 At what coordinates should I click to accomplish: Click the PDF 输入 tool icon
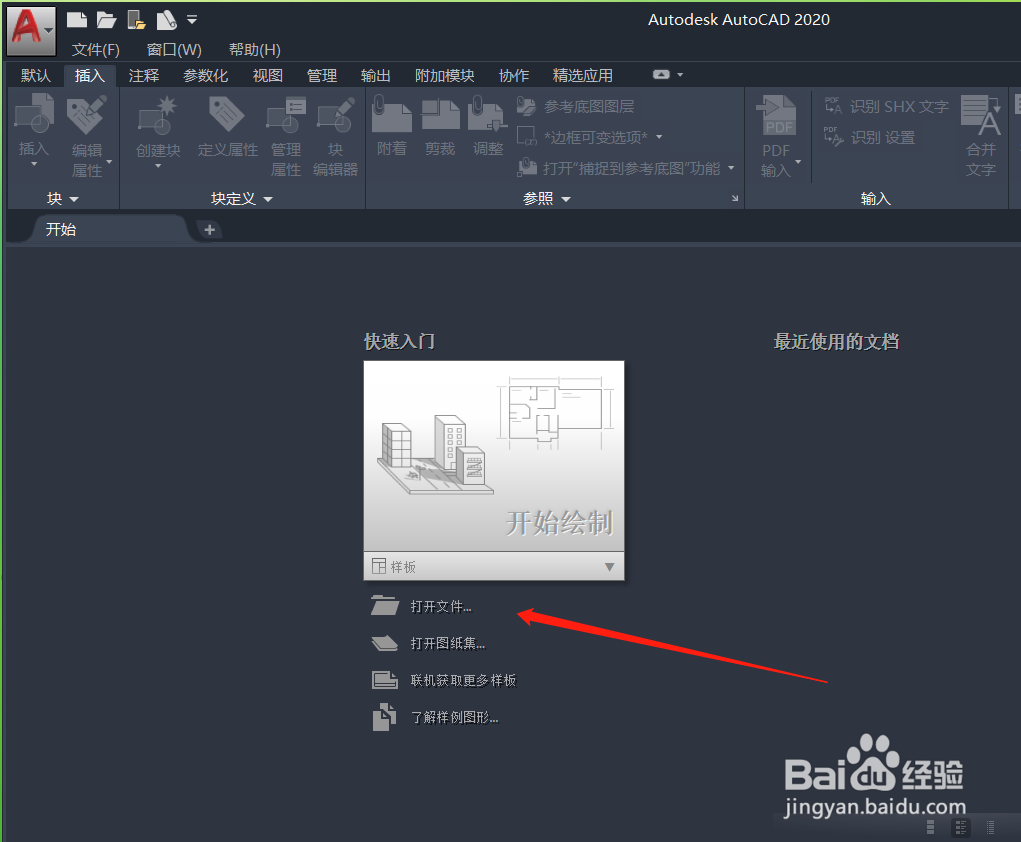click(x=779, y=116)
